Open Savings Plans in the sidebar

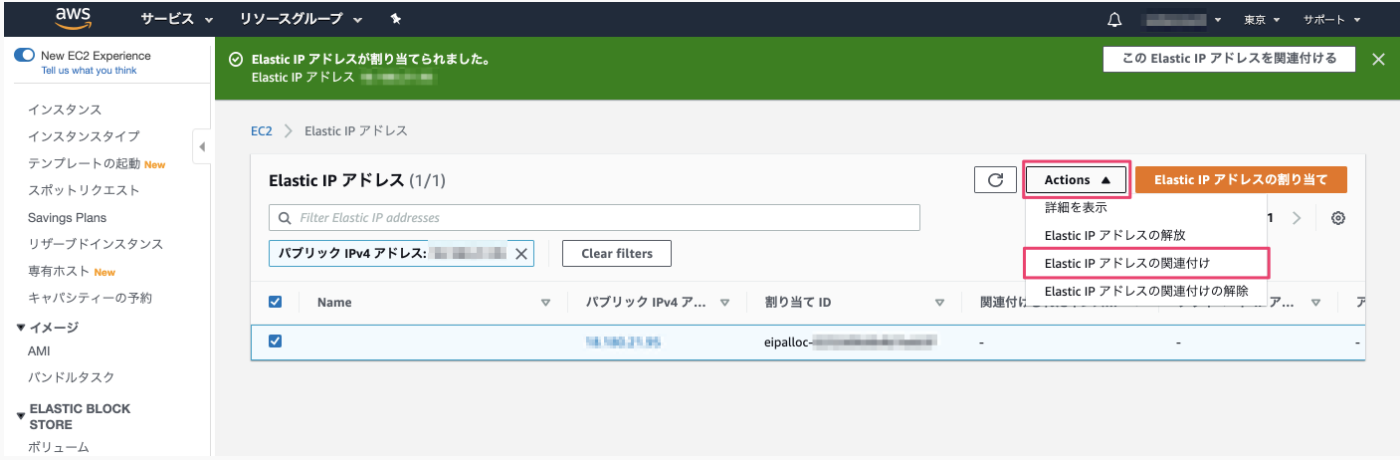67,217
